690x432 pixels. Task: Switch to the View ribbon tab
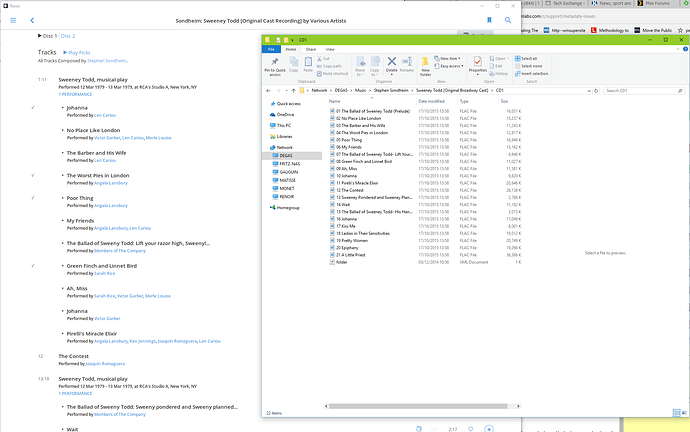330,49
